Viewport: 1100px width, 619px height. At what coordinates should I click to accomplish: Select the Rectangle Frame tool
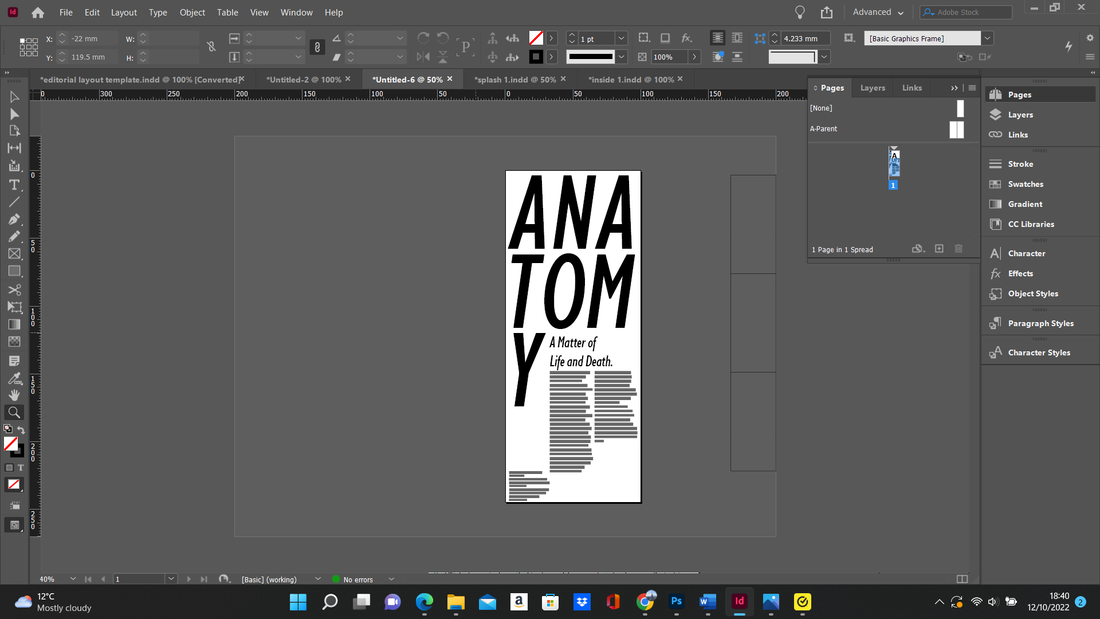tap(14, 254)
